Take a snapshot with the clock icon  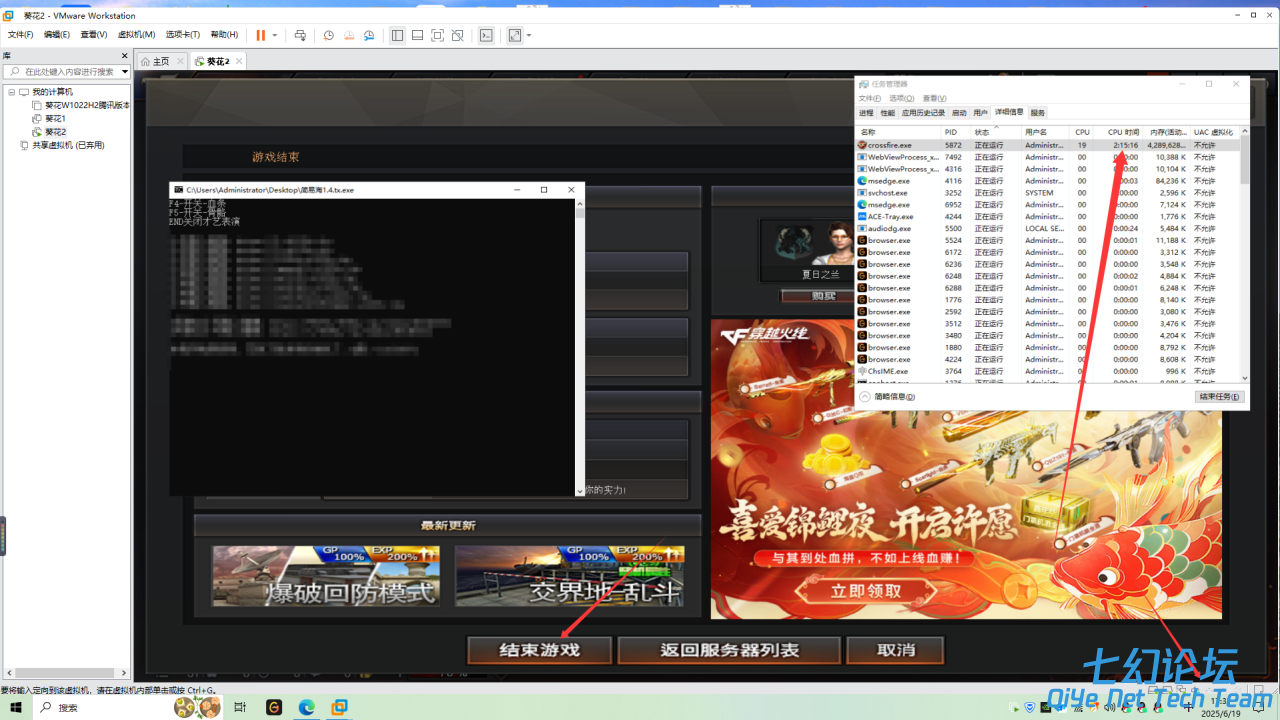(328, 35)
